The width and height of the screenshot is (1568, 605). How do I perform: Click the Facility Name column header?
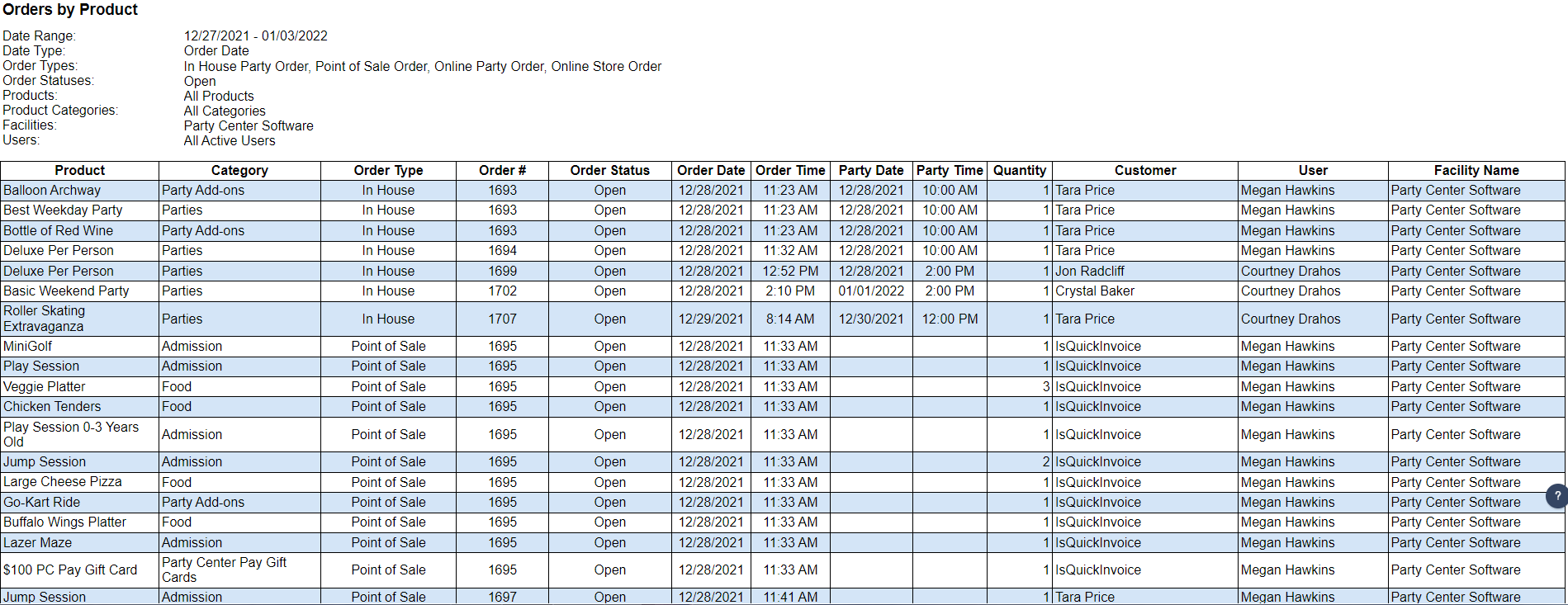point(1476,170)
